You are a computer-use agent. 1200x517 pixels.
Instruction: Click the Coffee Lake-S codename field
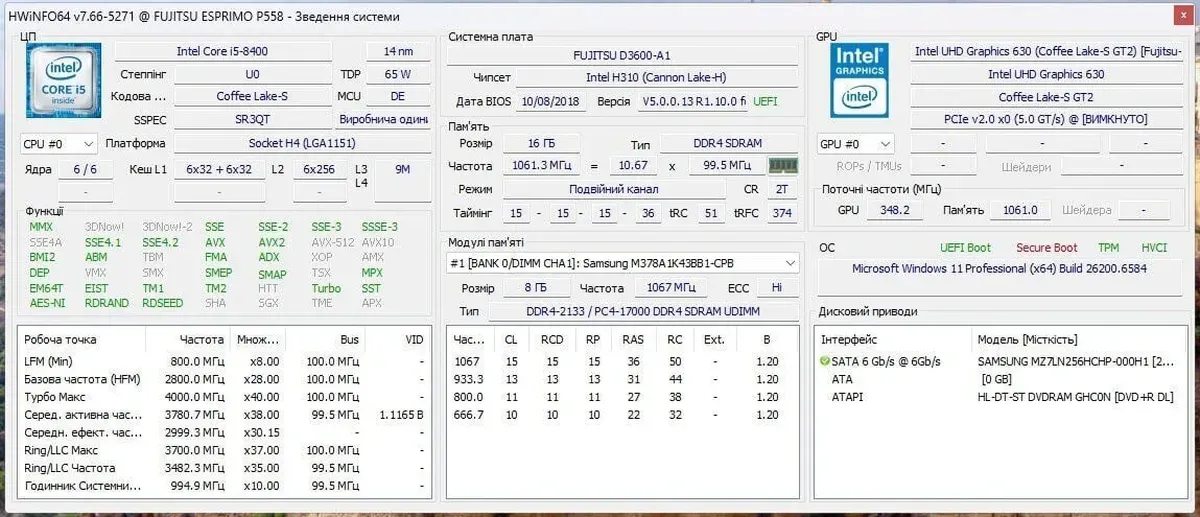coord(252,97)
